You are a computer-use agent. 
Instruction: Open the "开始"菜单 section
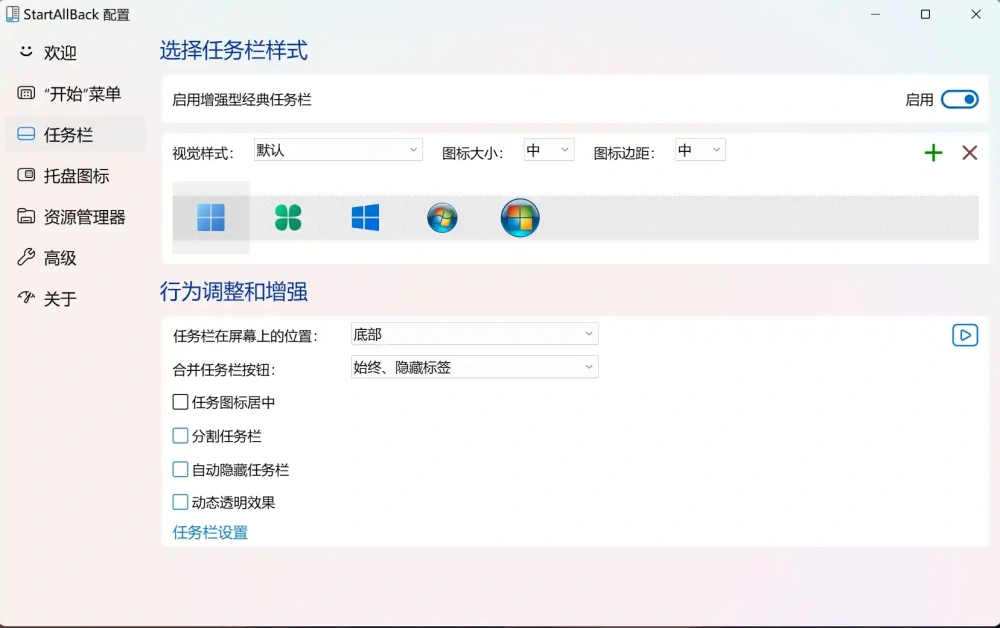[x=75, y=94]
